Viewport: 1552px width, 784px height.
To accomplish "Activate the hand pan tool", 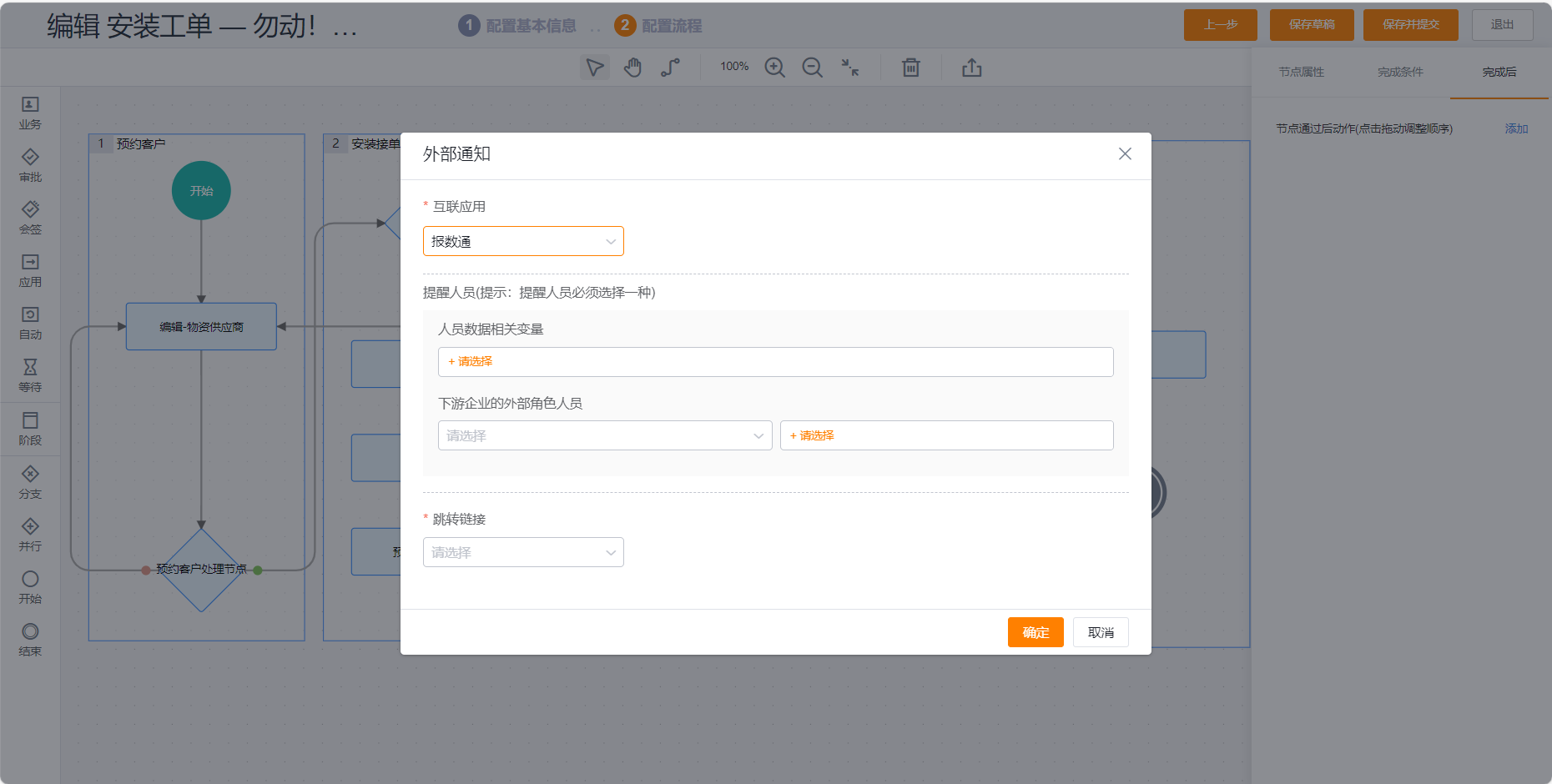I will click(633, 68).
